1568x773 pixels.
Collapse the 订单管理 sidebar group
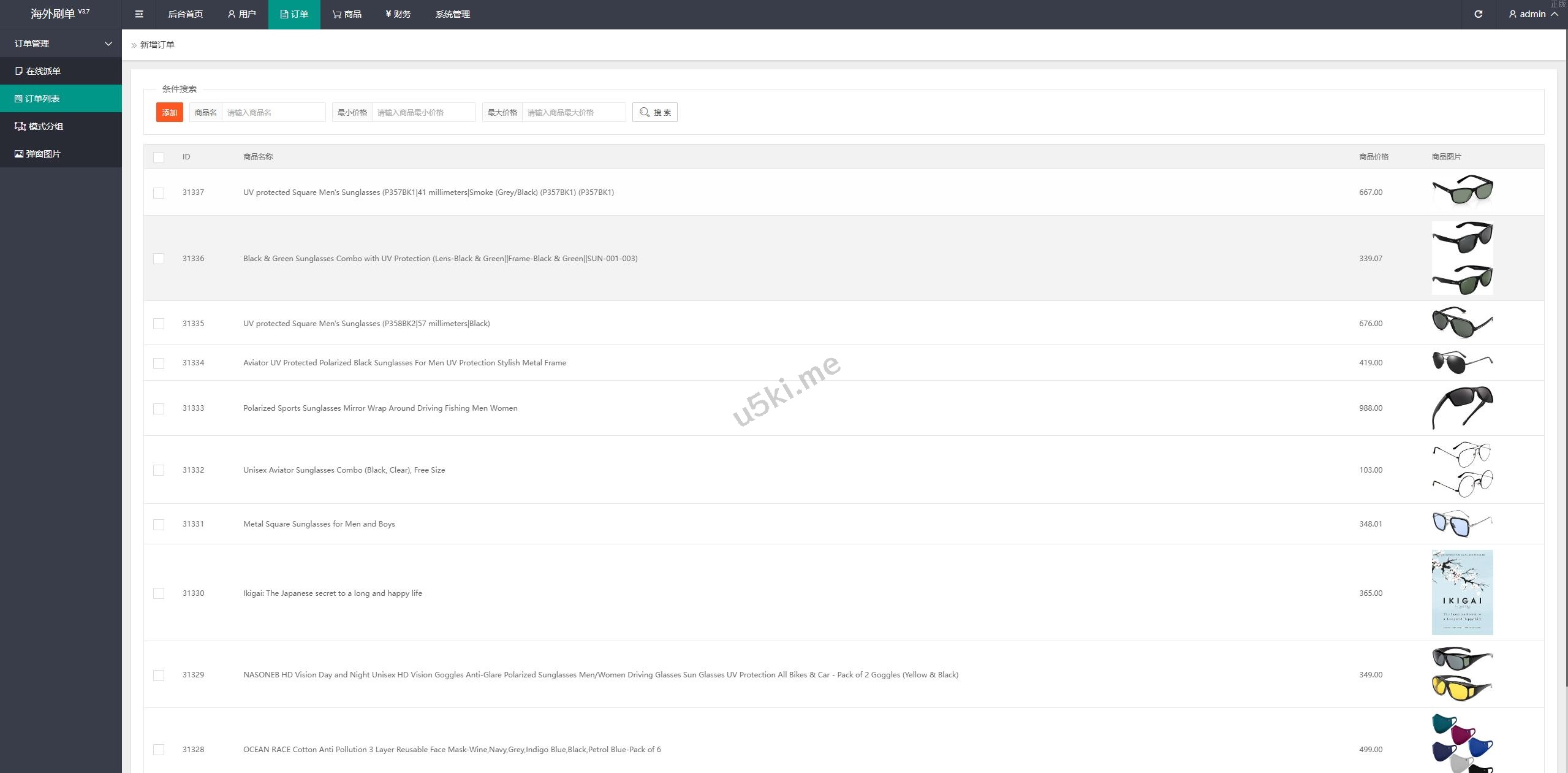pos(61,44)
